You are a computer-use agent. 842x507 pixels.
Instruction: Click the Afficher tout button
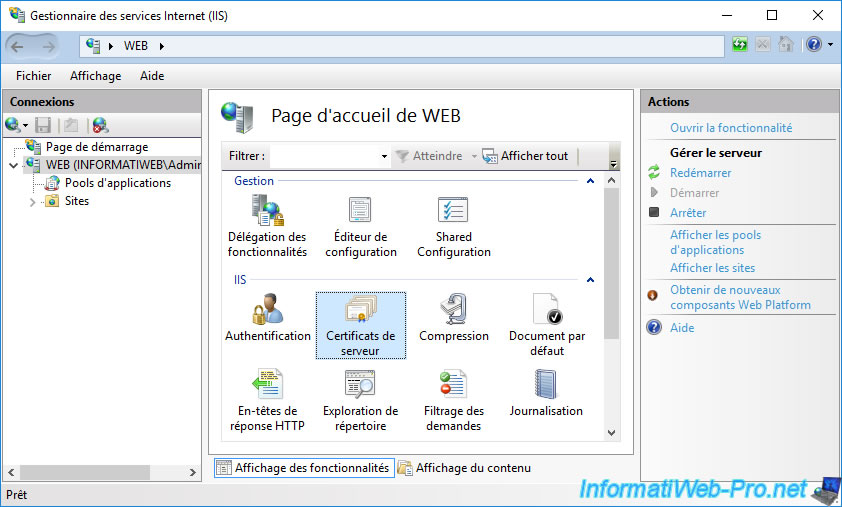(525, 156)
